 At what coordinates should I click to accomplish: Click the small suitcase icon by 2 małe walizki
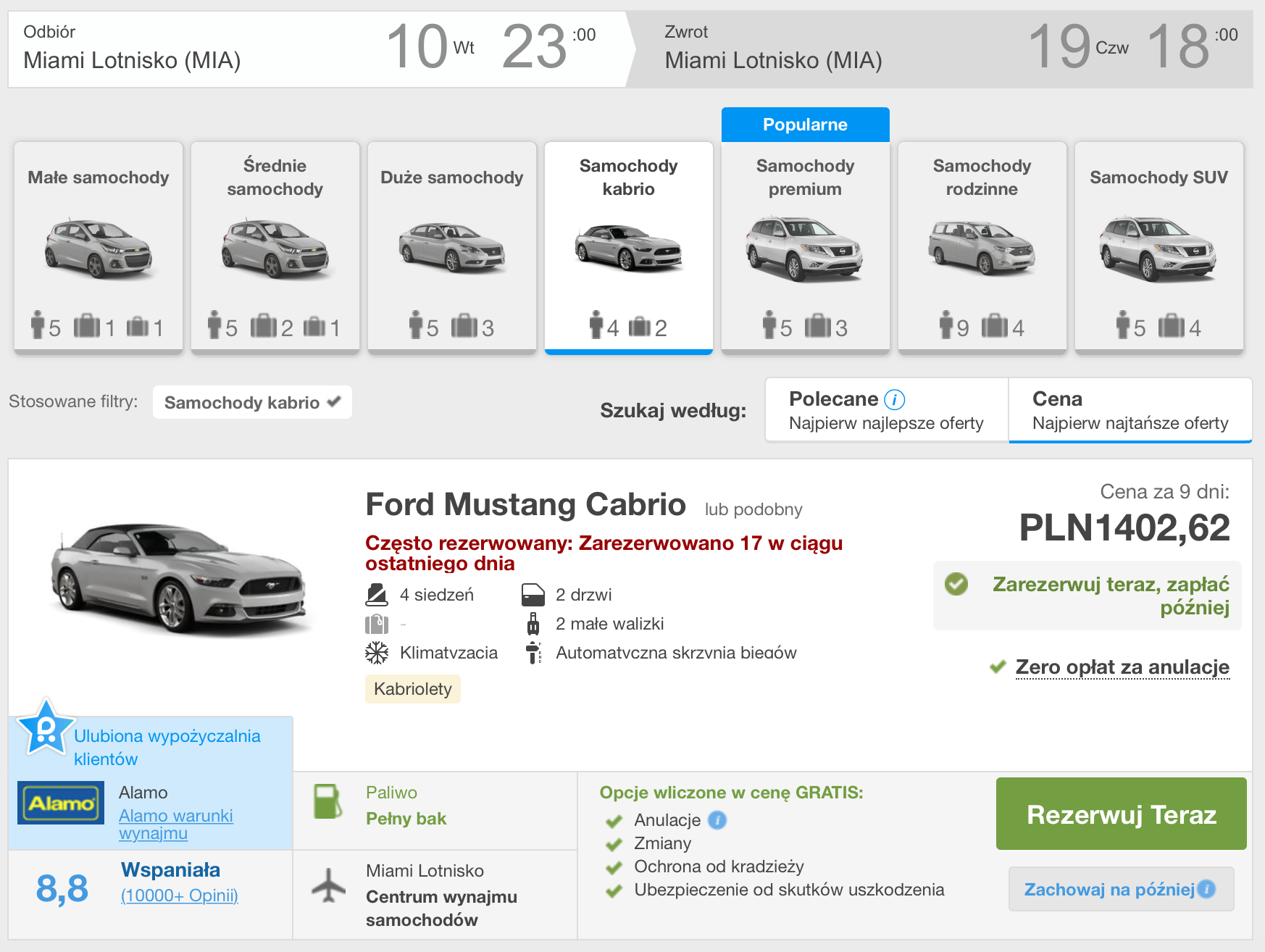coord(533,624)
